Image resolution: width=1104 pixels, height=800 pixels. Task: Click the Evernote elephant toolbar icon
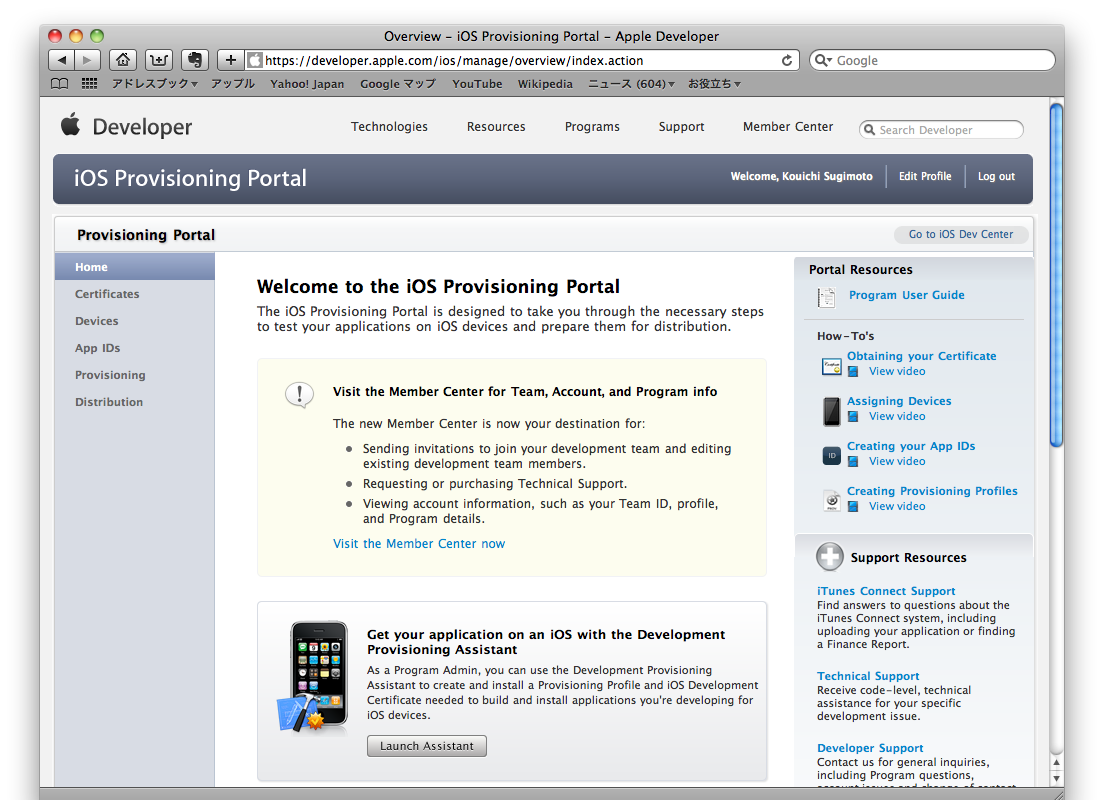click(x=194, y=60)
